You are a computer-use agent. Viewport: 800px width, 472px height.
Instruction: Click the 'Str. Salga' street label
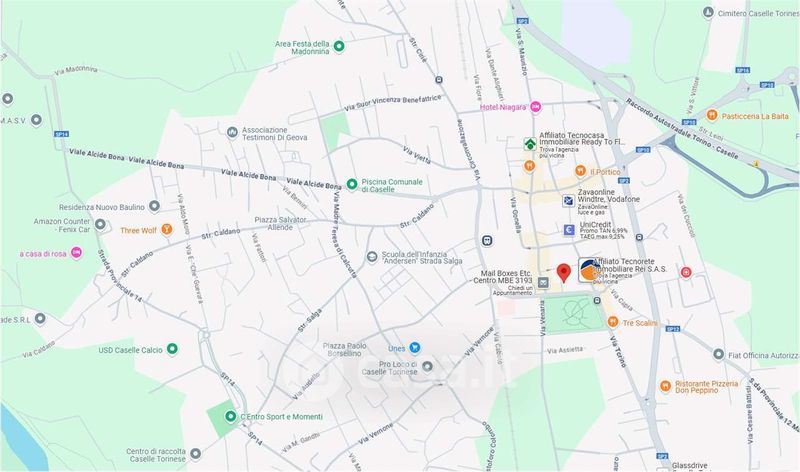[309, 320]
